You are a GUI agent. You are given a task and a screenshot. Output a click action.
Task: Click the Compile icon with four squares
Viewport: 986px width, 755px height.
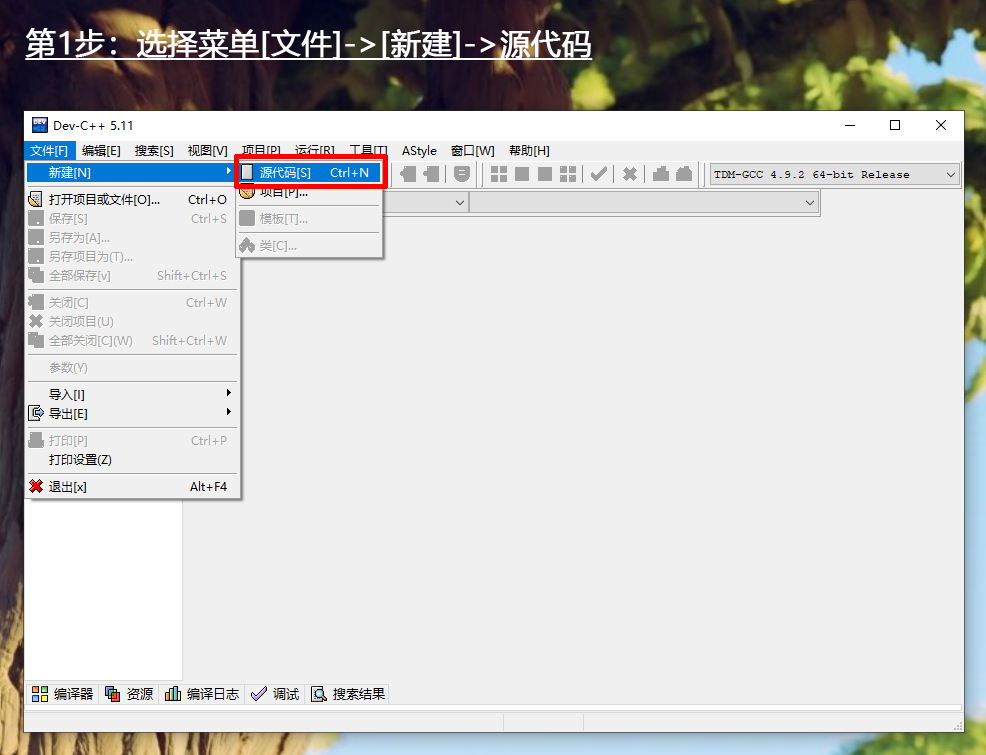coord(499,174)
